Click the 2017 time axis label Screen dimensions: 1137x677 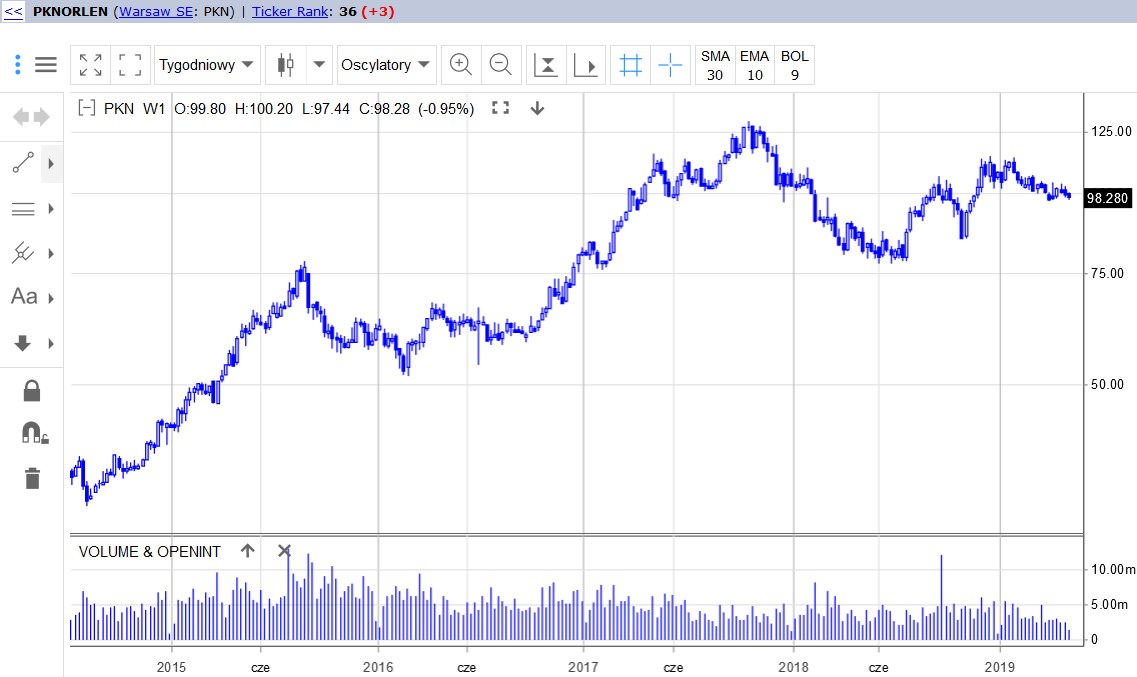click(583, 667)
